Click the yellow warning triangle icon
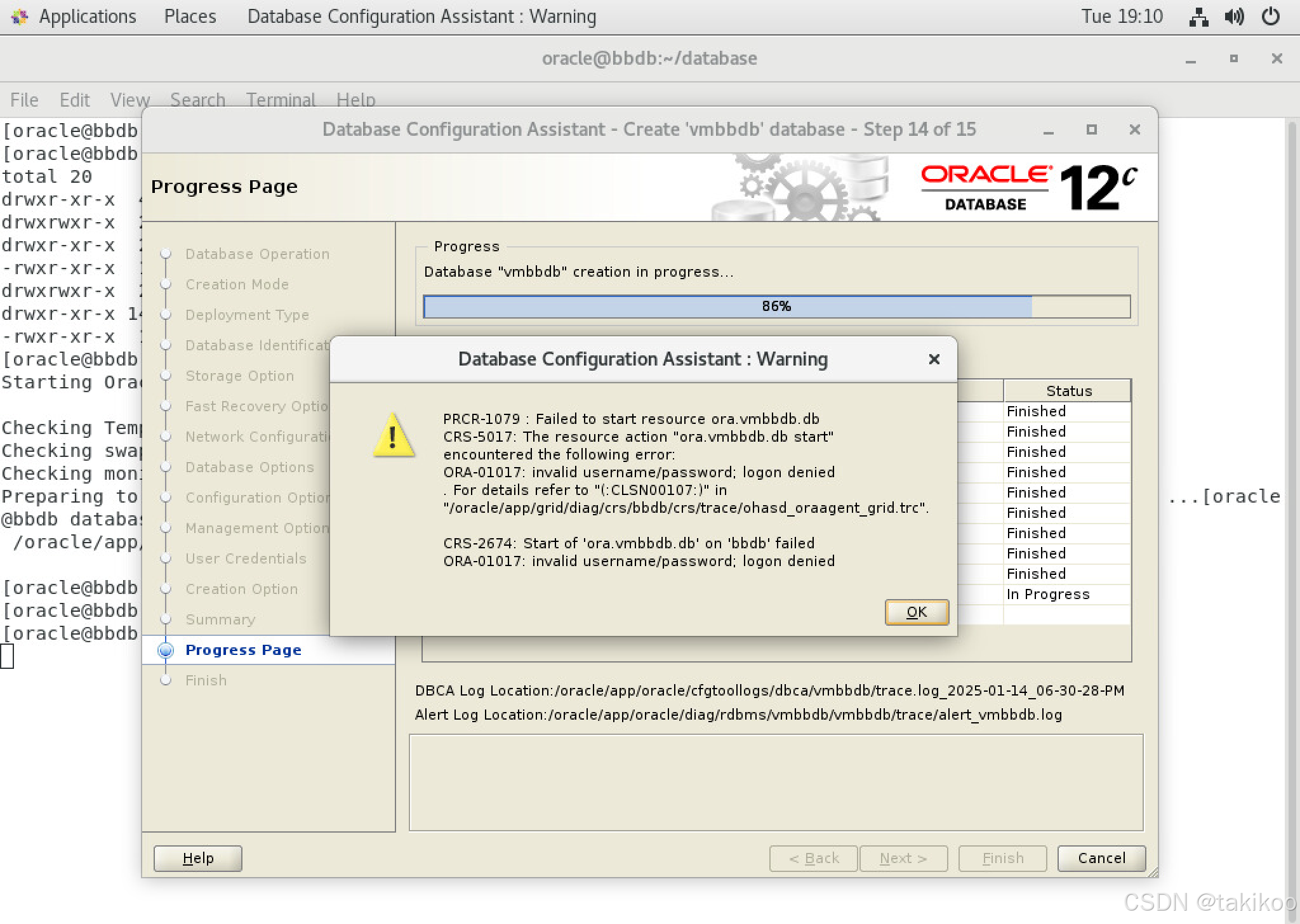This screenshot has width=1300, height=924. (394, 436)
